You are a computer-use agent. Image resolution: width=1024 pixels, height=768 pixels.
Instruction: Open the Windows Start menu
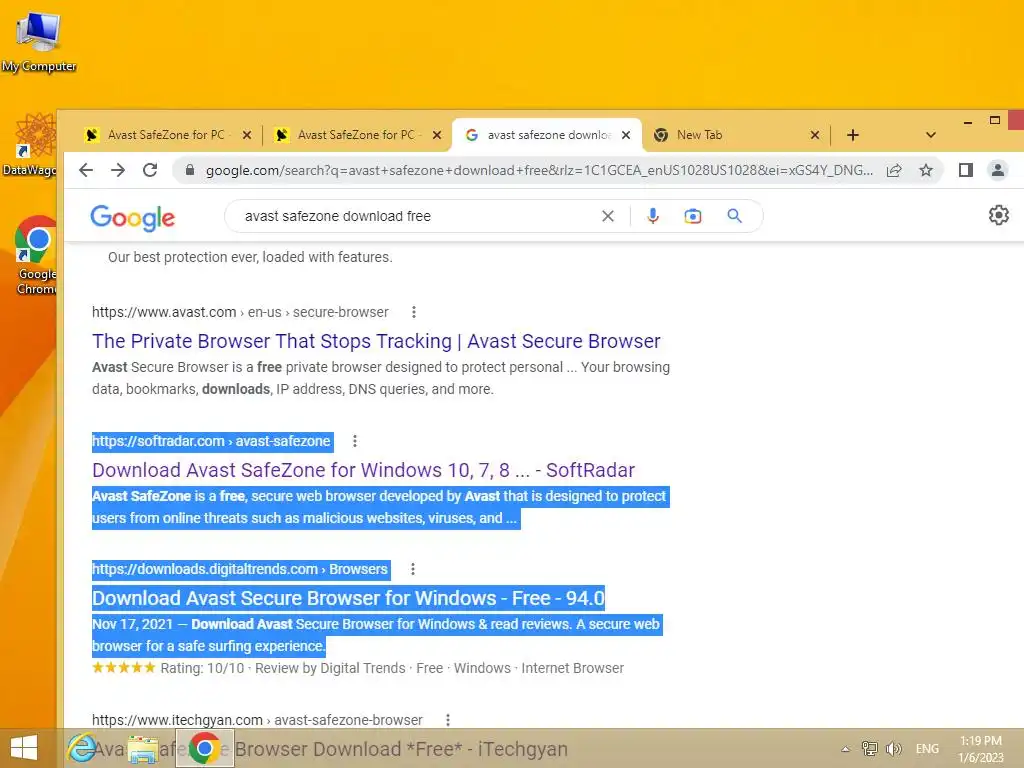[24, 748]
